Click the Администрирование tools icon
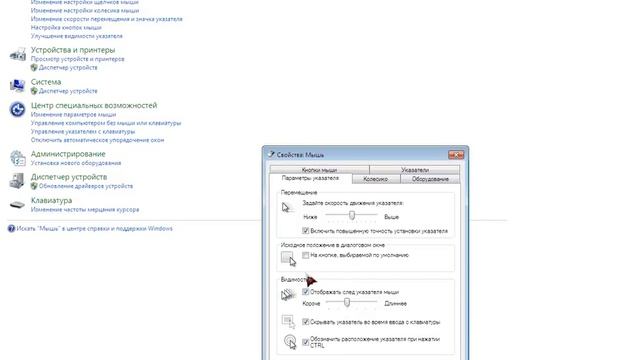This screenshot has width=640, height=360. click(18, 158)
